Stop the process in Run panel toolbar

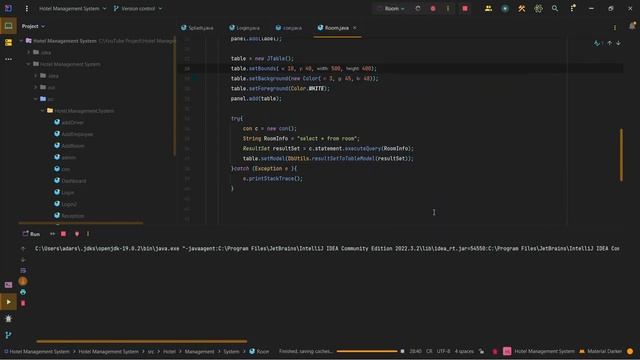coord(63,234)
